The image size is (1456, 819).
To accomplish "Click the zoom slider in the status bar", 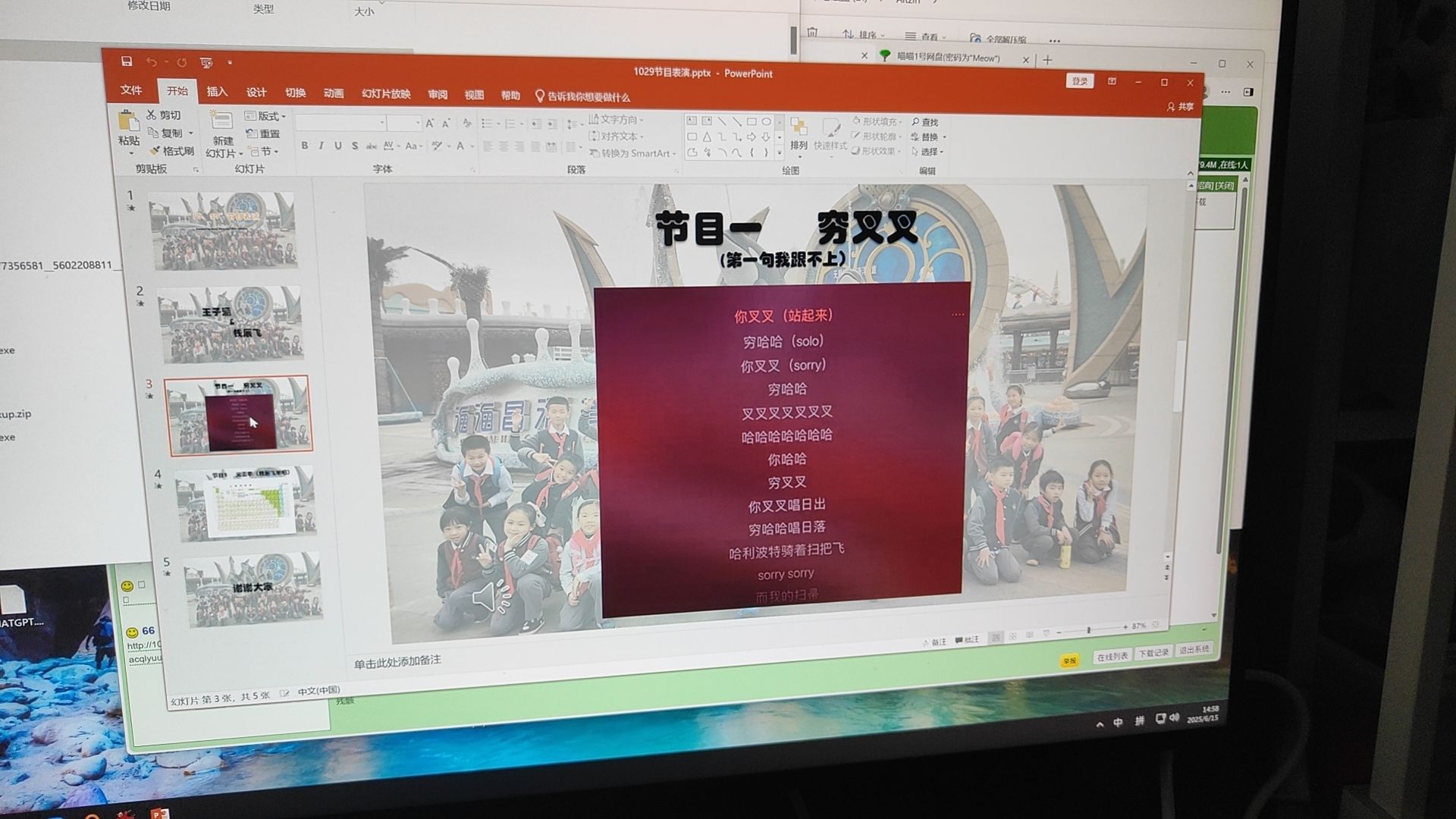I will tap(1089, 629).
